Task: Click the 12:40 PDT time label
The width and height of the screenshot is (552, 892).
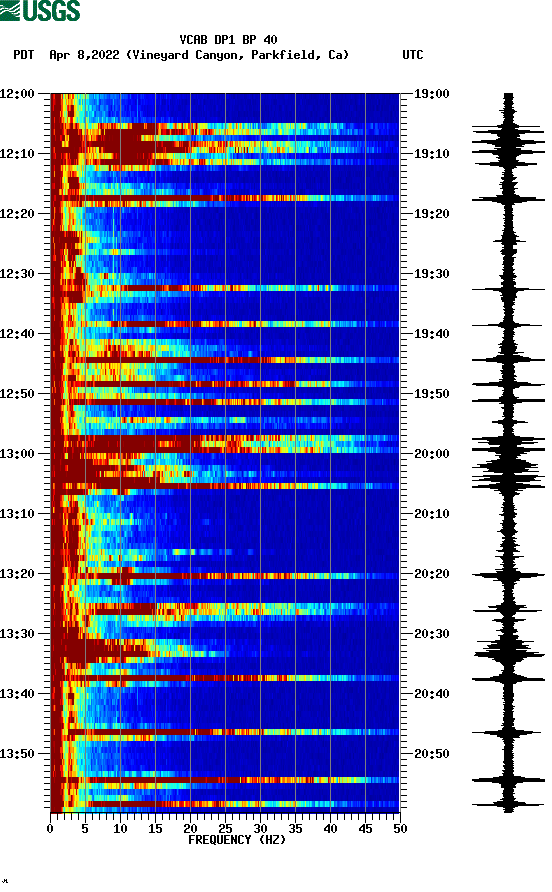Action: coord(18,334)
